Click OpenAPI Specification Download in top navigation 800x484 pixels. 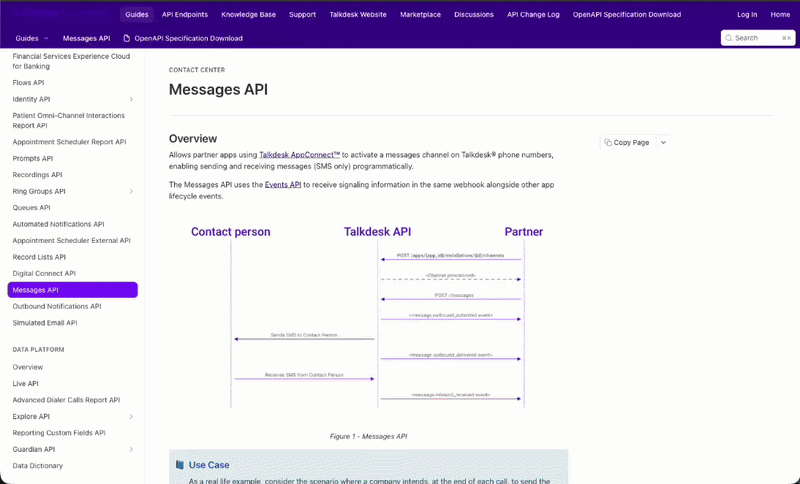click(627, 14)
